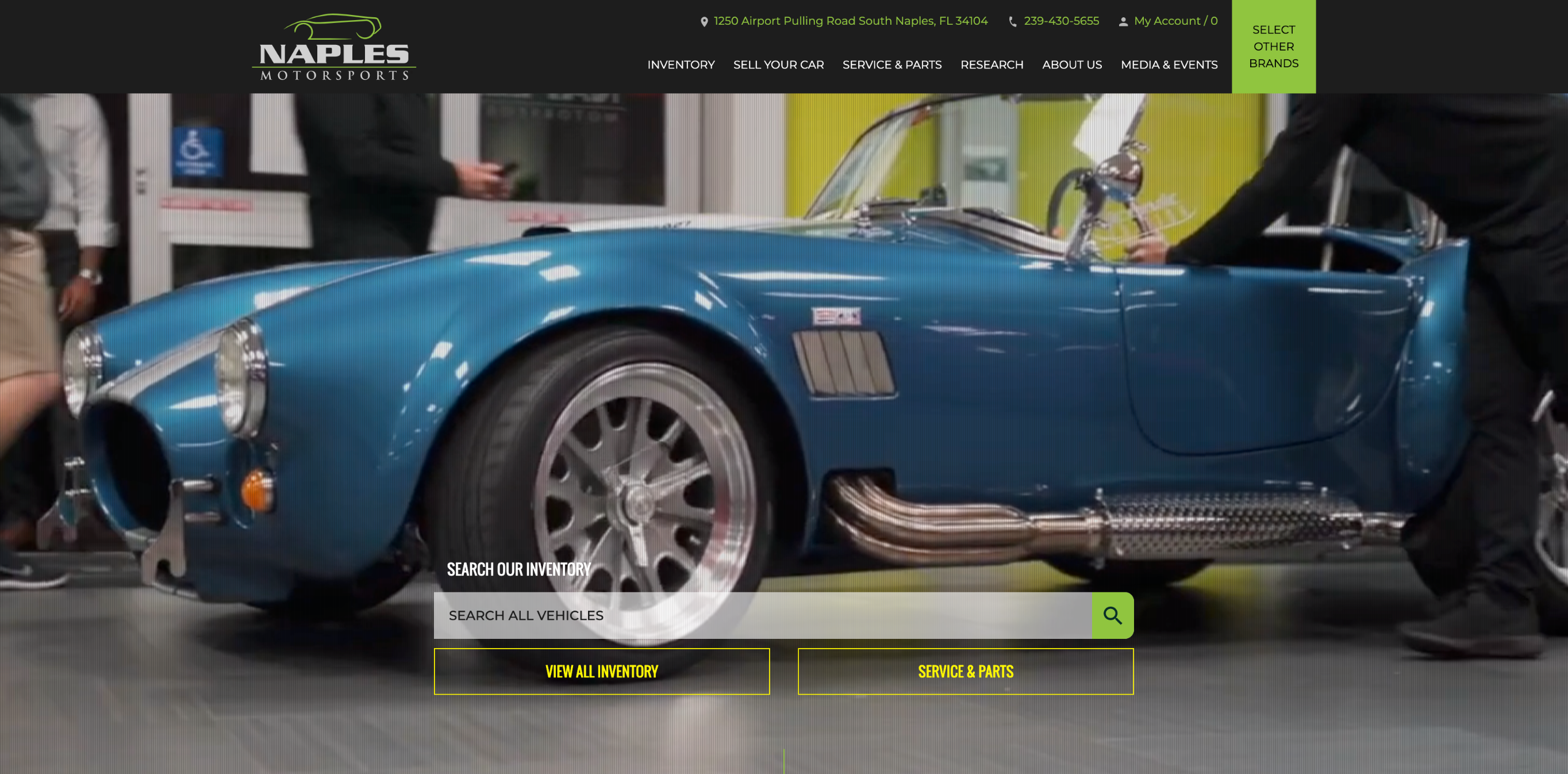Open the About Us menu

point(1072,64)
